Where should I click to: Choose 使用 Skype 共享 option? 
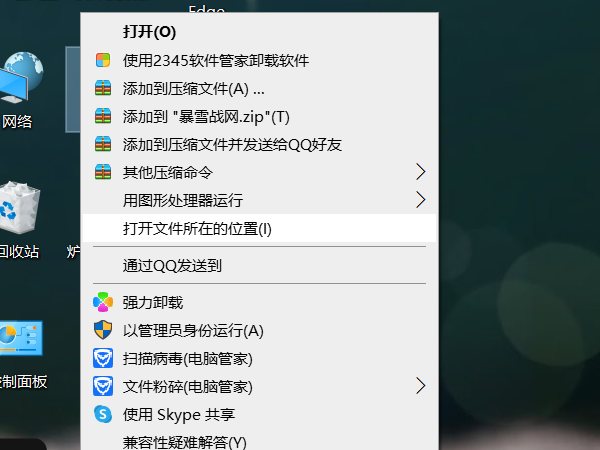pos(259,414)
